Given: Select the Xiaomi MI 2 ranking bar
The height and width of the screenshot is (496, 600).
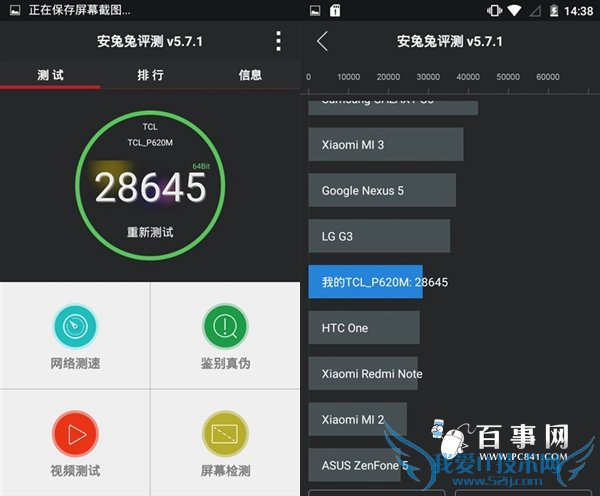Looking at the screenshot, I should click(x=357, y=419).
